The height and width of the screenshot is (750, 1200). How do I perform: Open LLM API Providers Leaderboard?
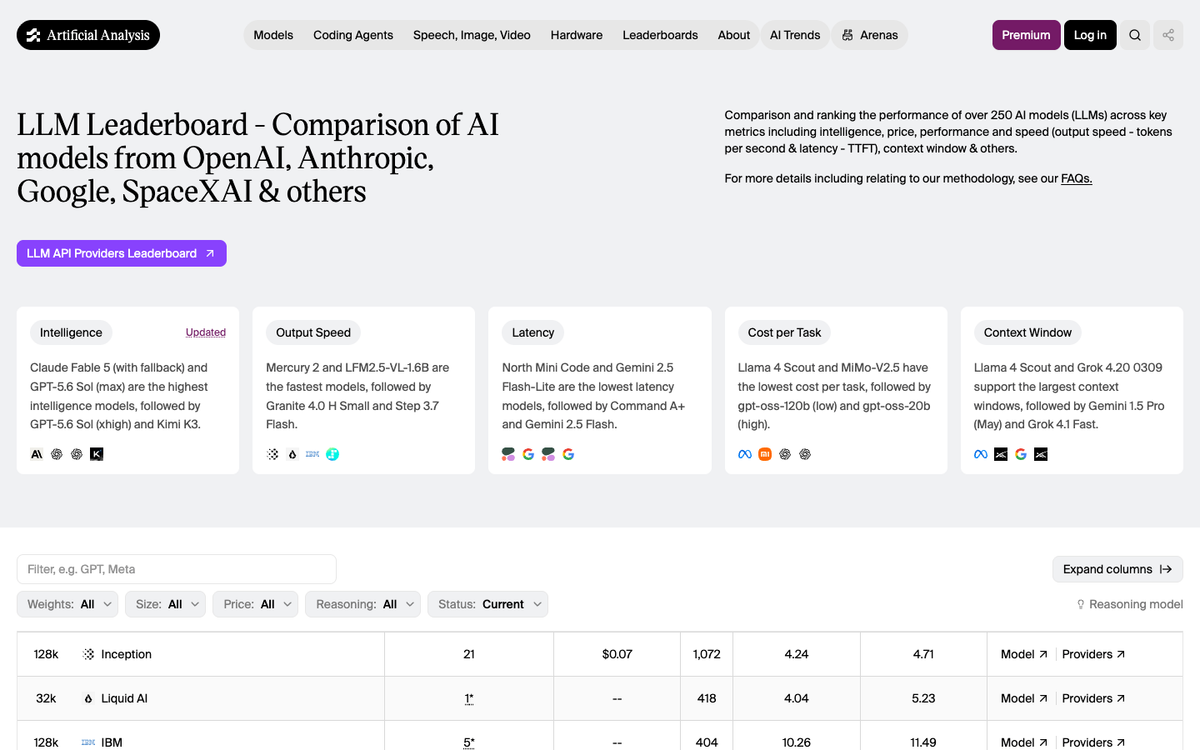coord(122,253)
